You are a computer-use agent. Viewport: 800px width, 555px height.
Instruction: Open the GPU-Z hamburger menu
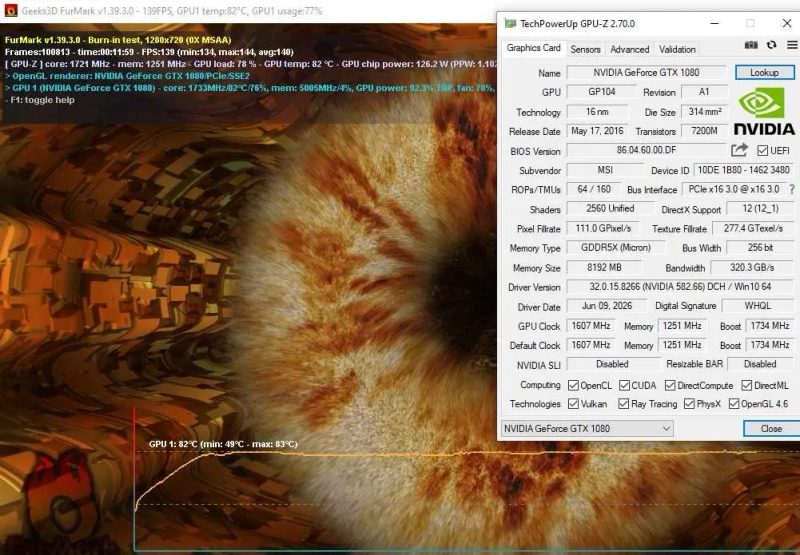(x=792, y=45)
